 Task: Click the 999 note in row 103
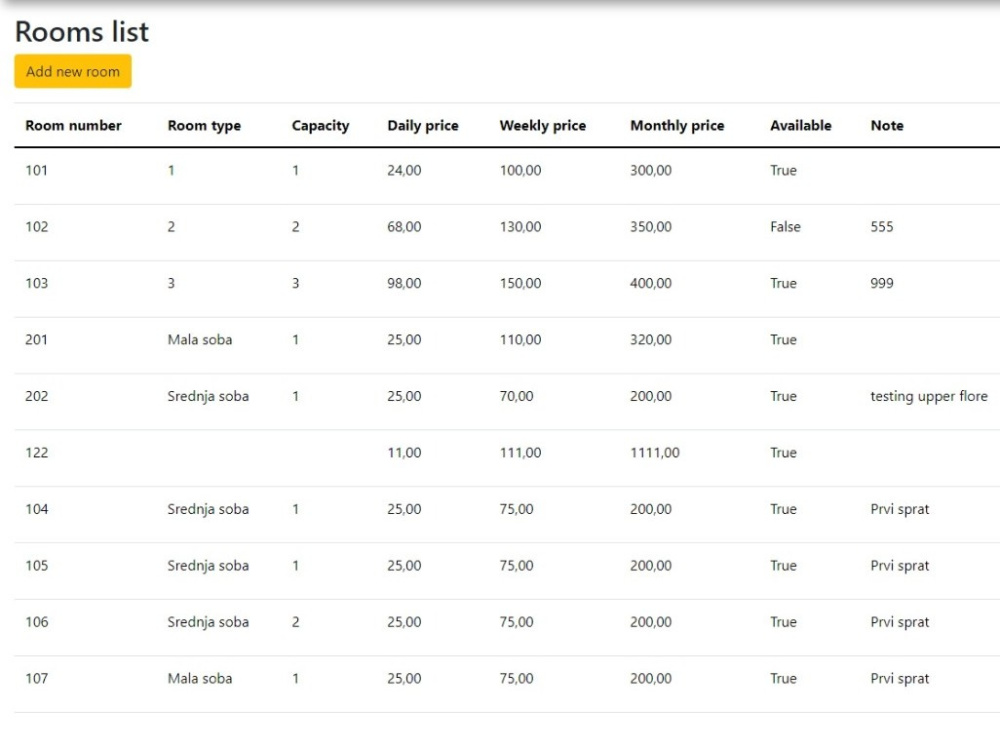click(x=882, y=283)
